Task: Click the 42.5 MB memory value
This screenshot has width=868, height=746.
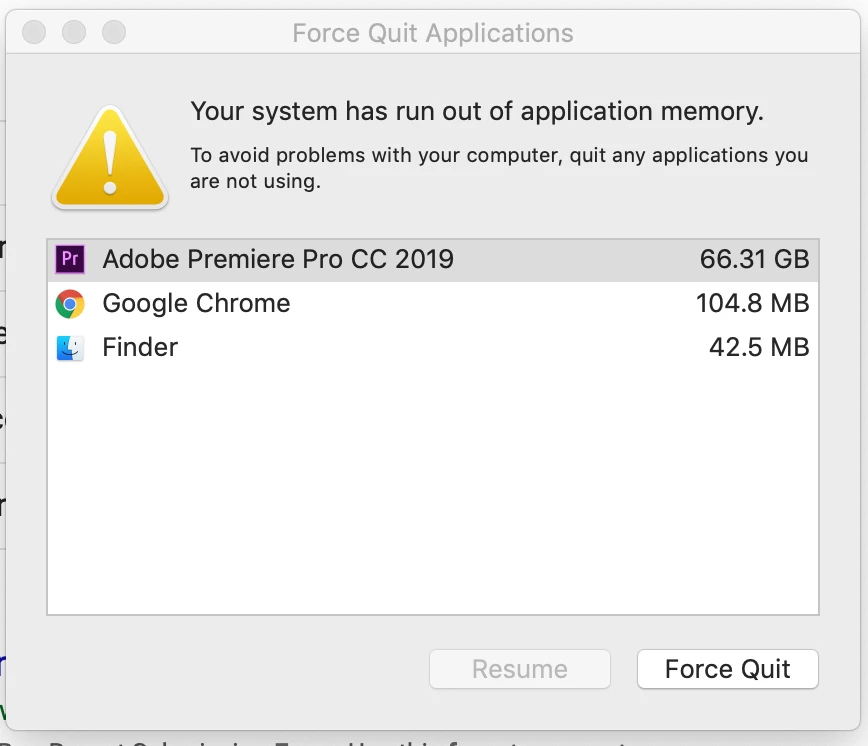Action: pos(759,348)
